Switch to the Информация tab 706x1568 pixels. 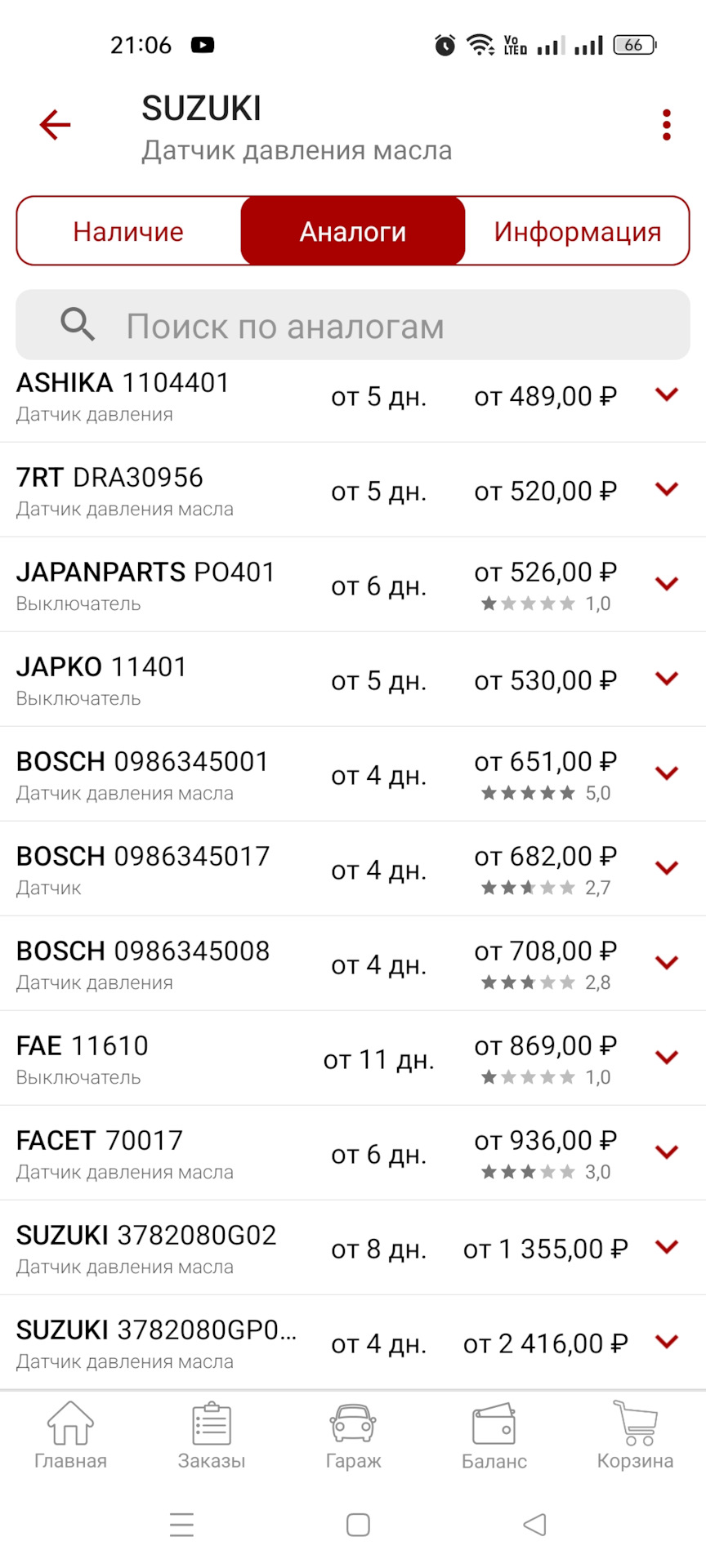click(577, 231)
